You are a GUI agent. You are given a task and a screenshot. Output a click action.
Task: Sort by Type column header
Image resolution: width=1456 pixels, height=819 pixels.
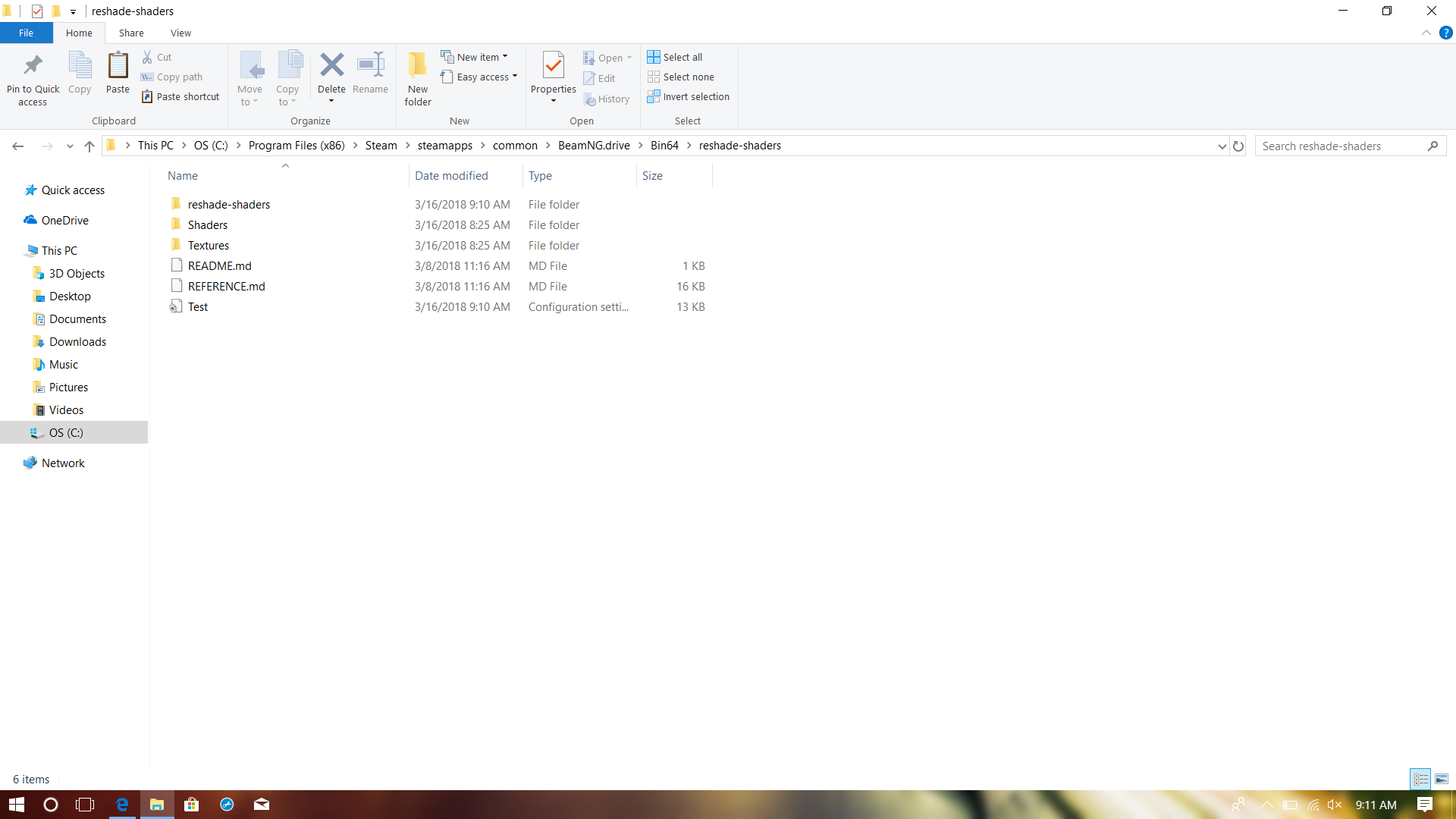point(579,175)
